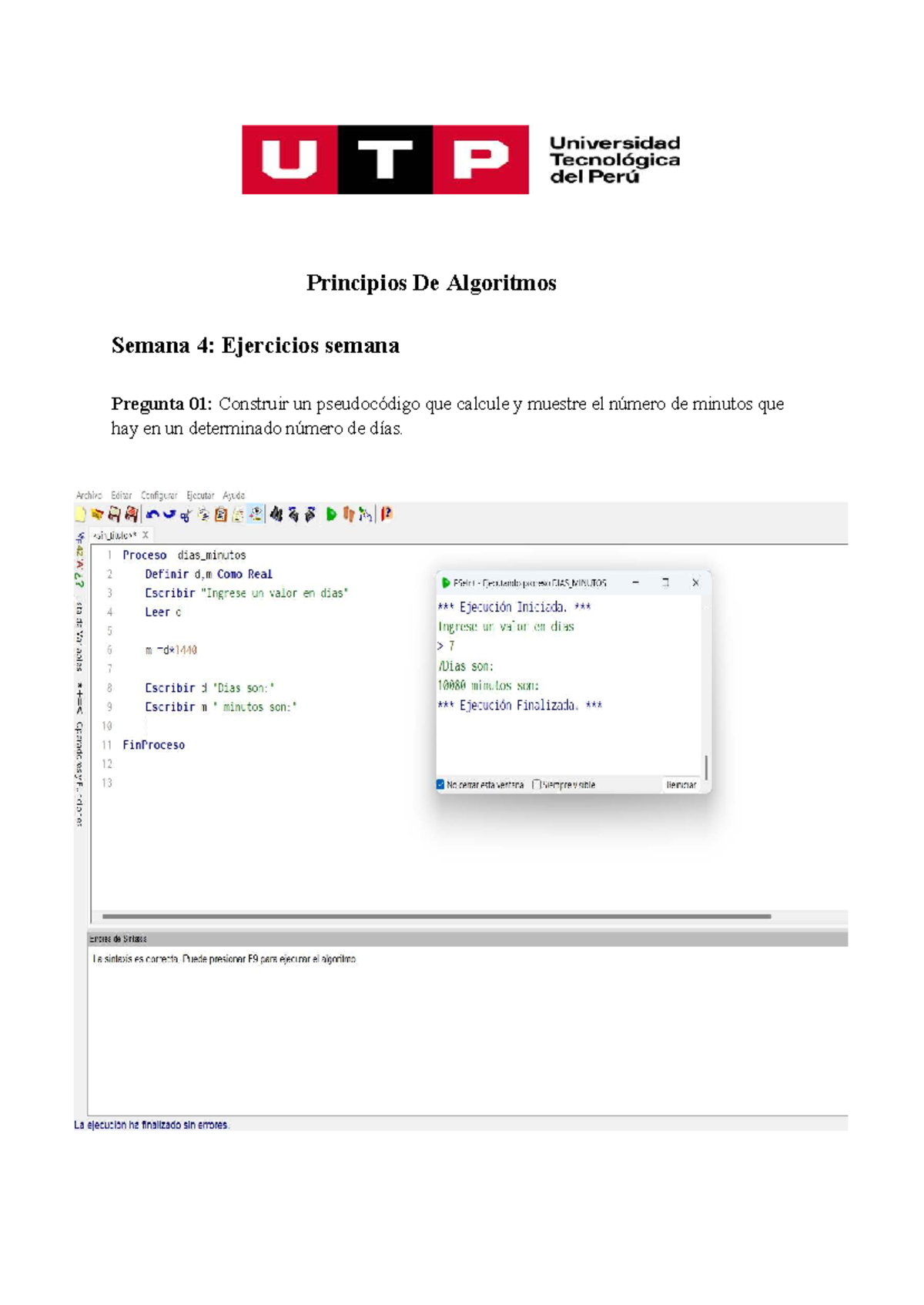Click the 'Proceso dias_minutos' code line
Viewport: 924px width, 1305px height.
tap(184, 555)
